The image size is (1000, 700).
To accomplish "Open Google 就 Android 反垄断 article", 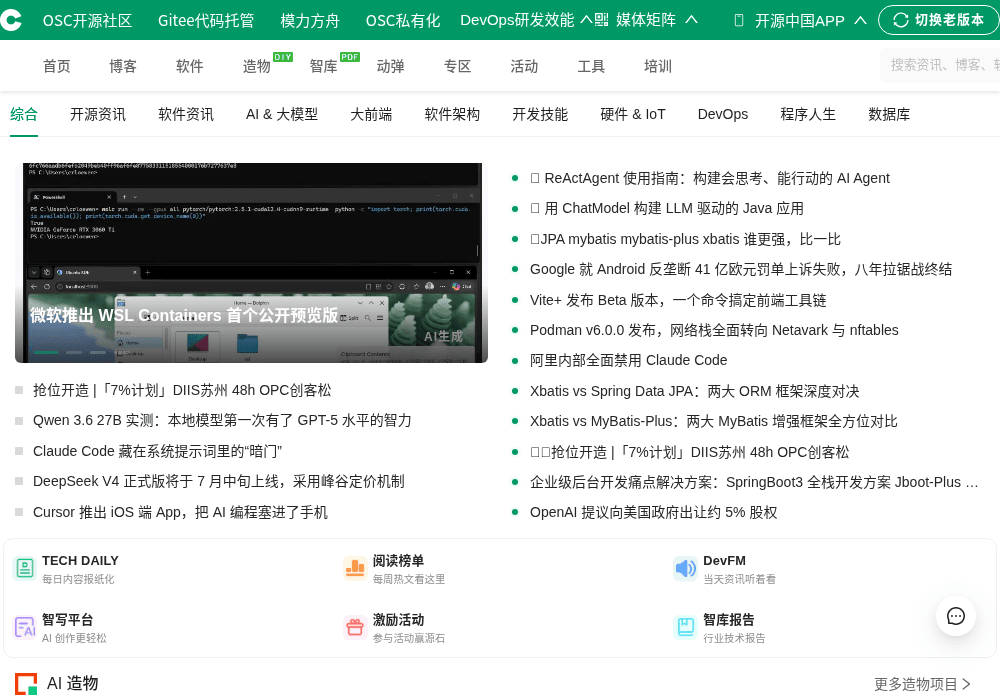I will click(741, 269).
